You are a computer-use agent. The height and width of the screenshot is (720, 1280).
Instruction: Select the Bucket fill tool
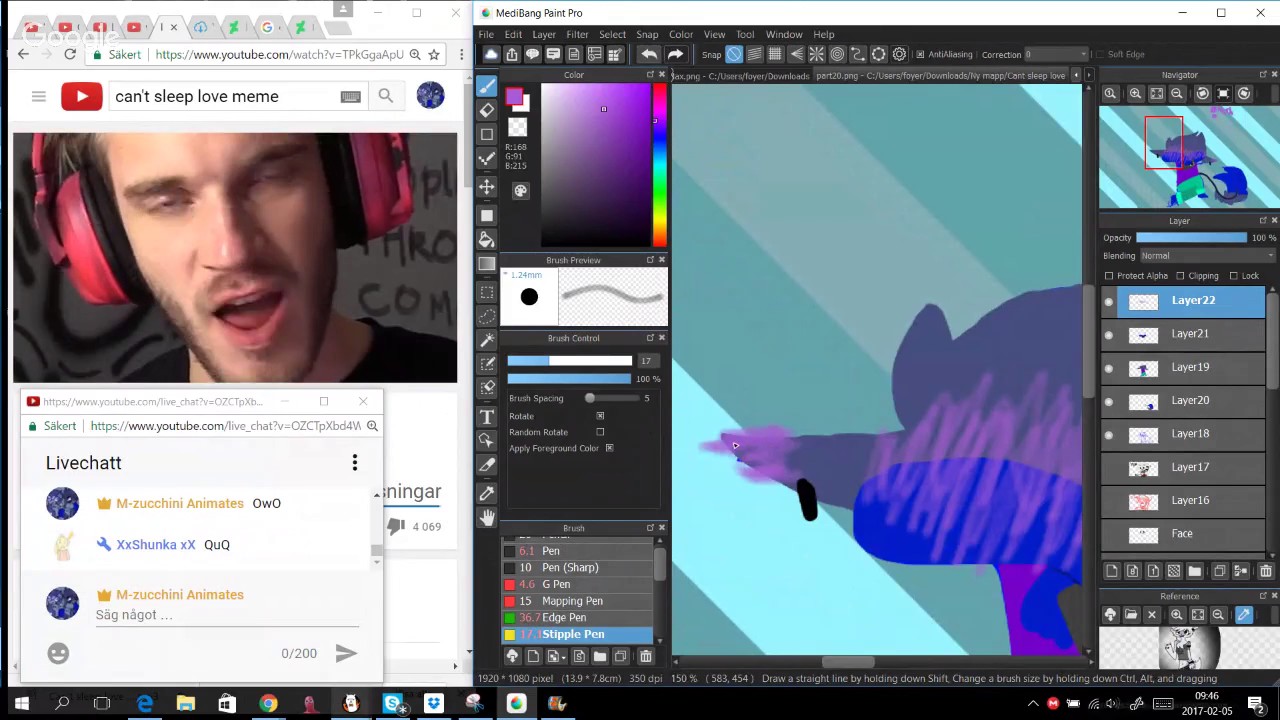pyautogui.click(x=487, y=240)
